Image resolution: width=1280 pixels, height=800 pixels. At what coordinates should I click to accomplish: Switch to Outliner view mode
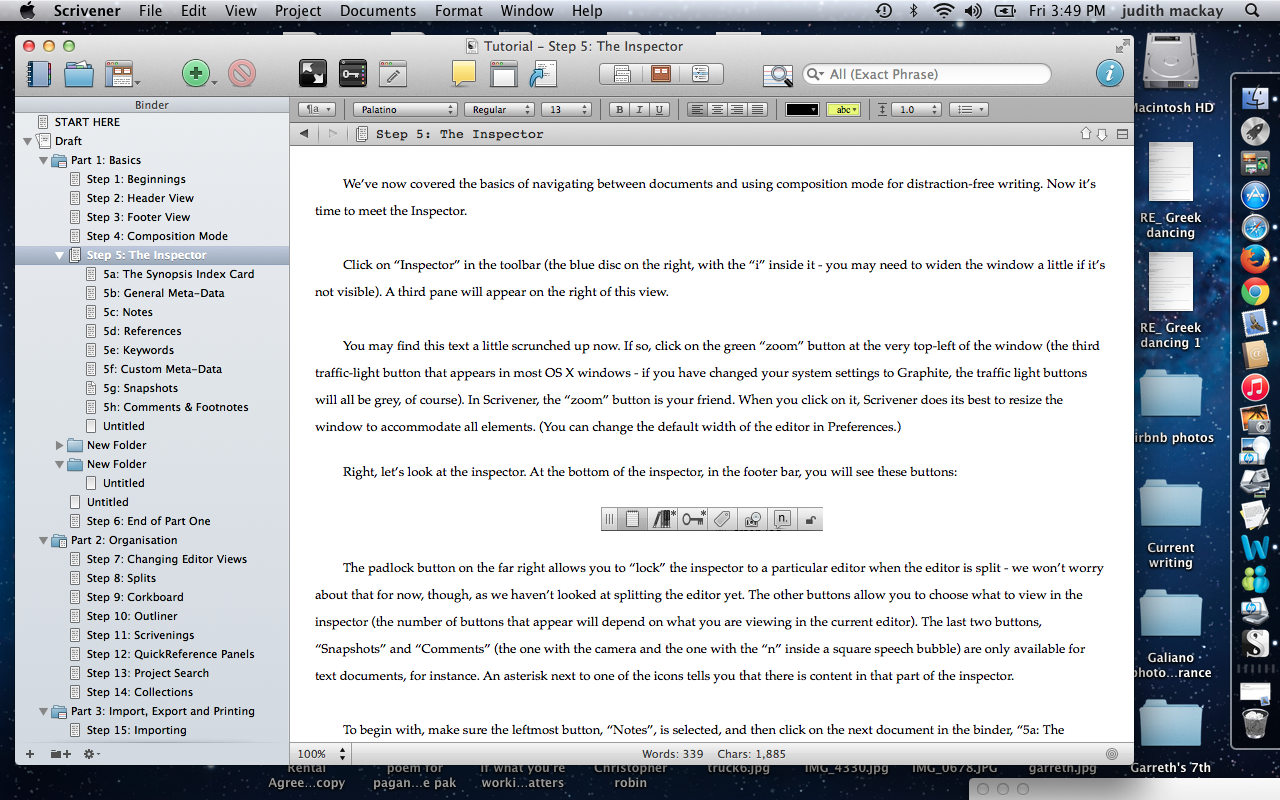[x=700, y=74]
